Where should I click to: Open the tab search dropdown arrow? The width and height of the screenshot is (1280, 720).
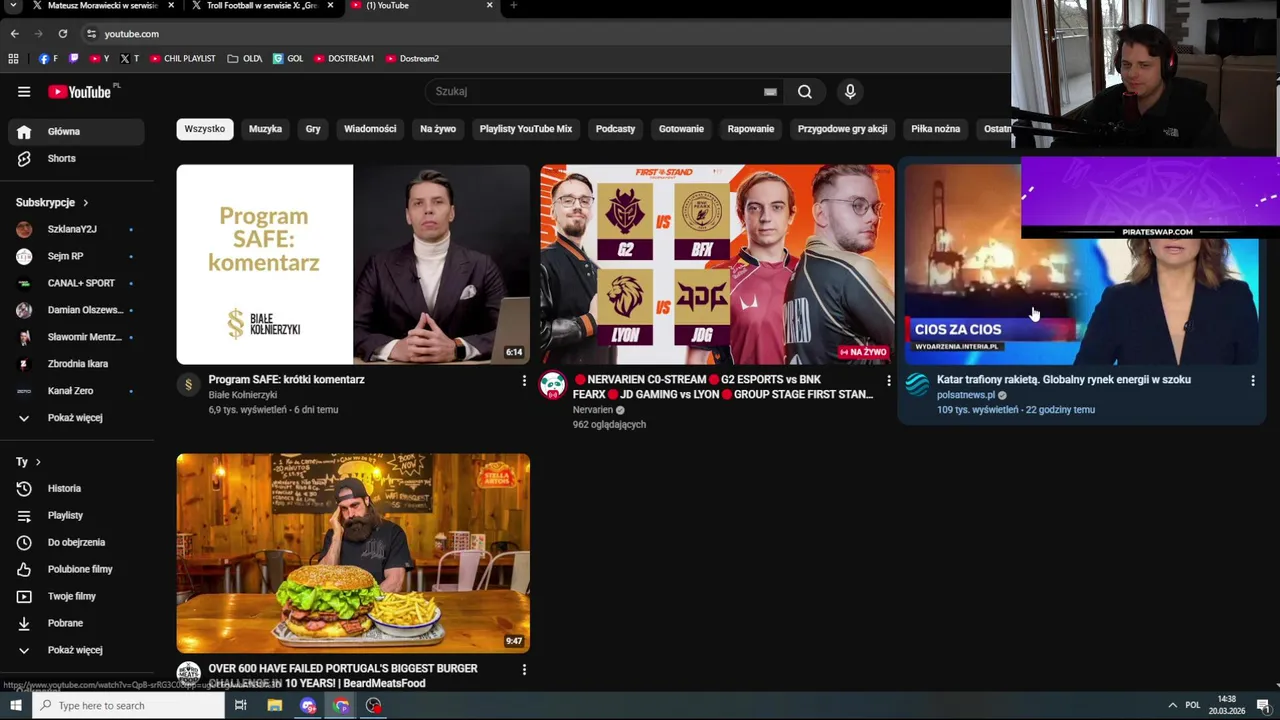13,6
